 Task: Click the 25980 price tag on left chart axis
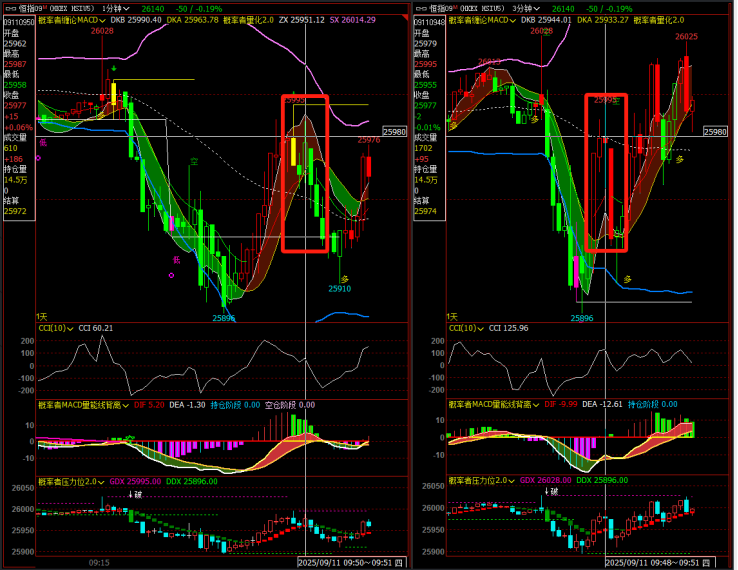click(x=395, y=132)
